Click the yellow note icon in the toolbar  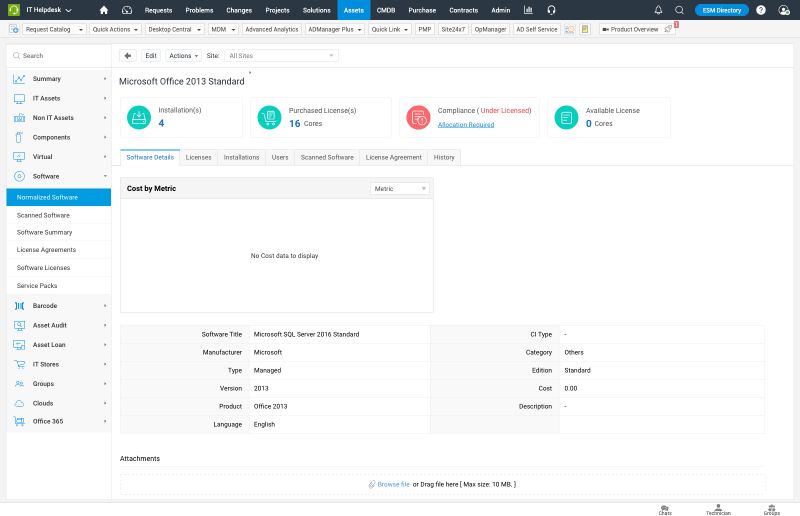coord(585,29)
